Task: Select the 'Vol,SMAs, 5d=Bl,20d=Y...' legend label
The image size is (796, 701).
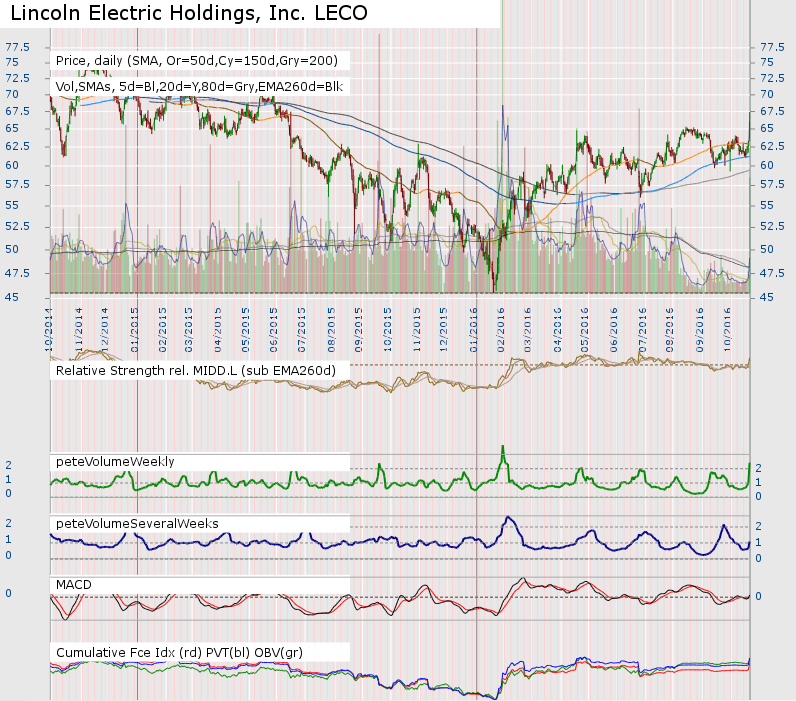Action: pyautogui.click(x=199, y=87)
